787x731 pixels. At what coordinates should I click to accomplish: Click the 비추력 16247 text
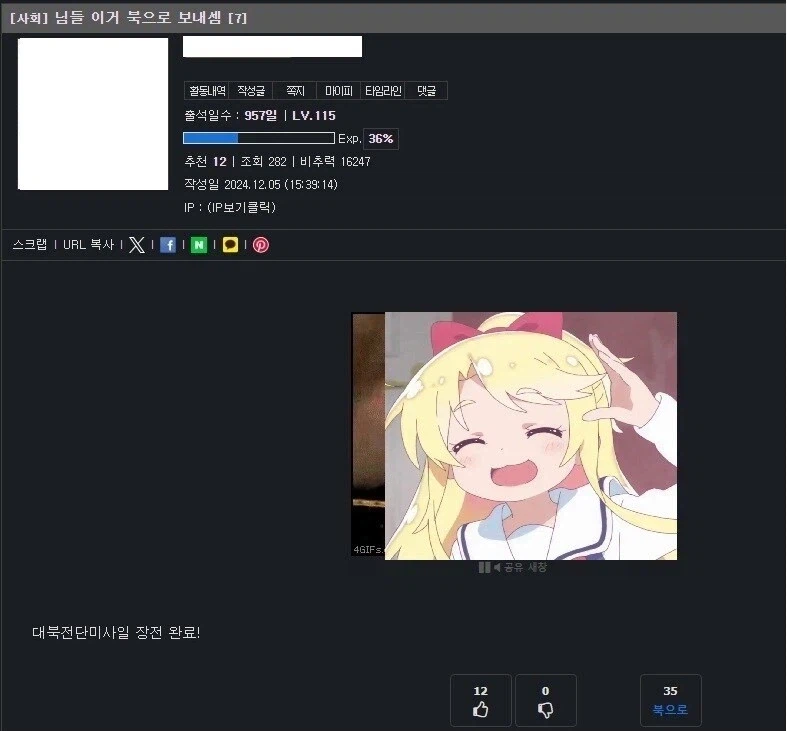(335, 162)
